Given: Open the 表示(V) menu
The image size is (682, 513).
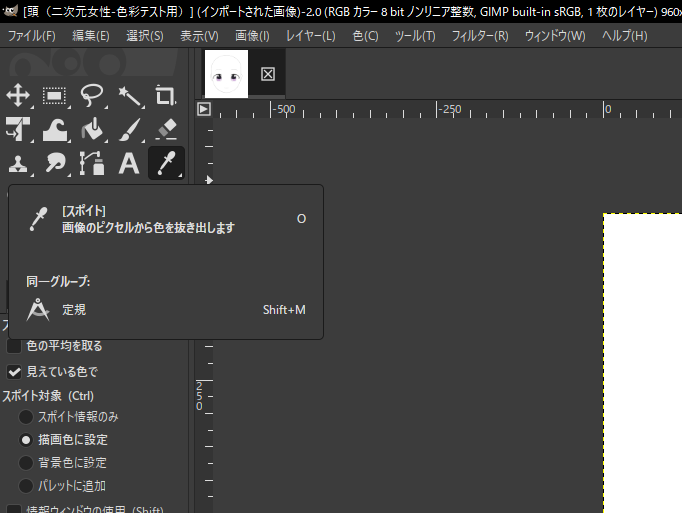Looking at the screenshot, I should click(x=199, y=36).
